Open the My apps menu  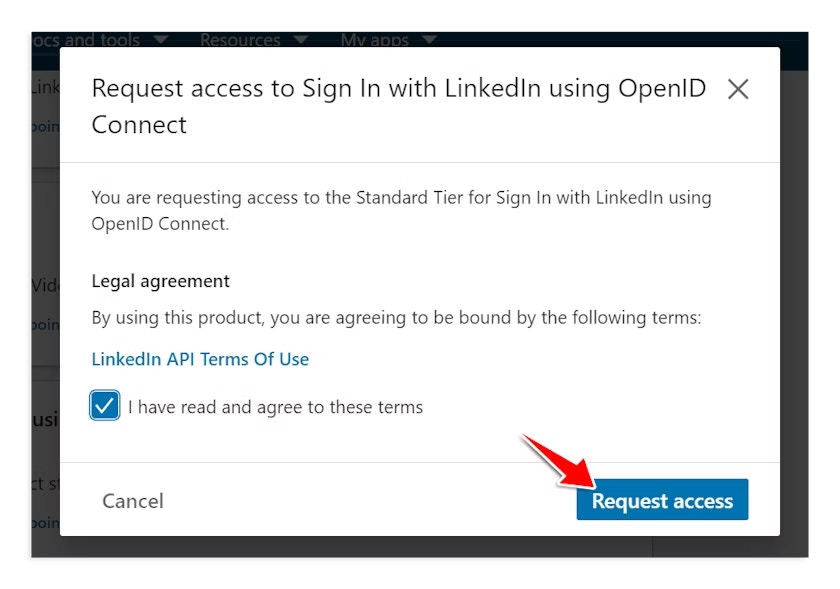tap(373, 39)
